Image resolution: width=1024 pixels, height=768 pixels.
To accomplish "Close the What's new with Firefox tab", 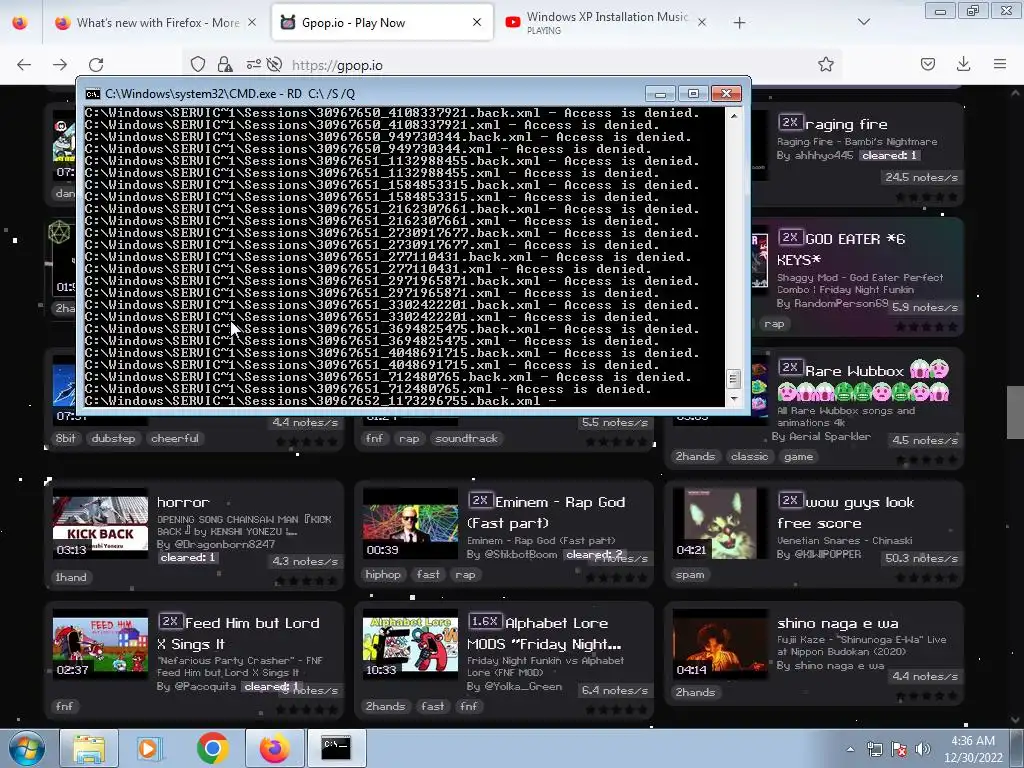I will 252,23.
